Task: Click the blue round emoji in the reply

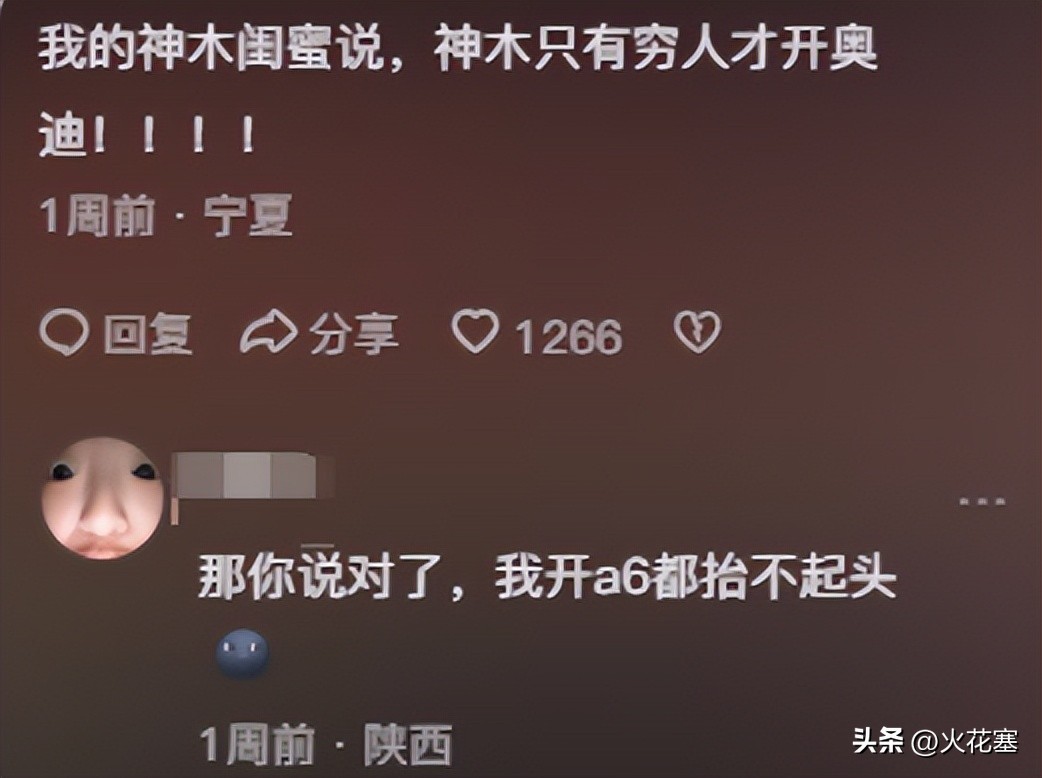Action: [243, 654]
